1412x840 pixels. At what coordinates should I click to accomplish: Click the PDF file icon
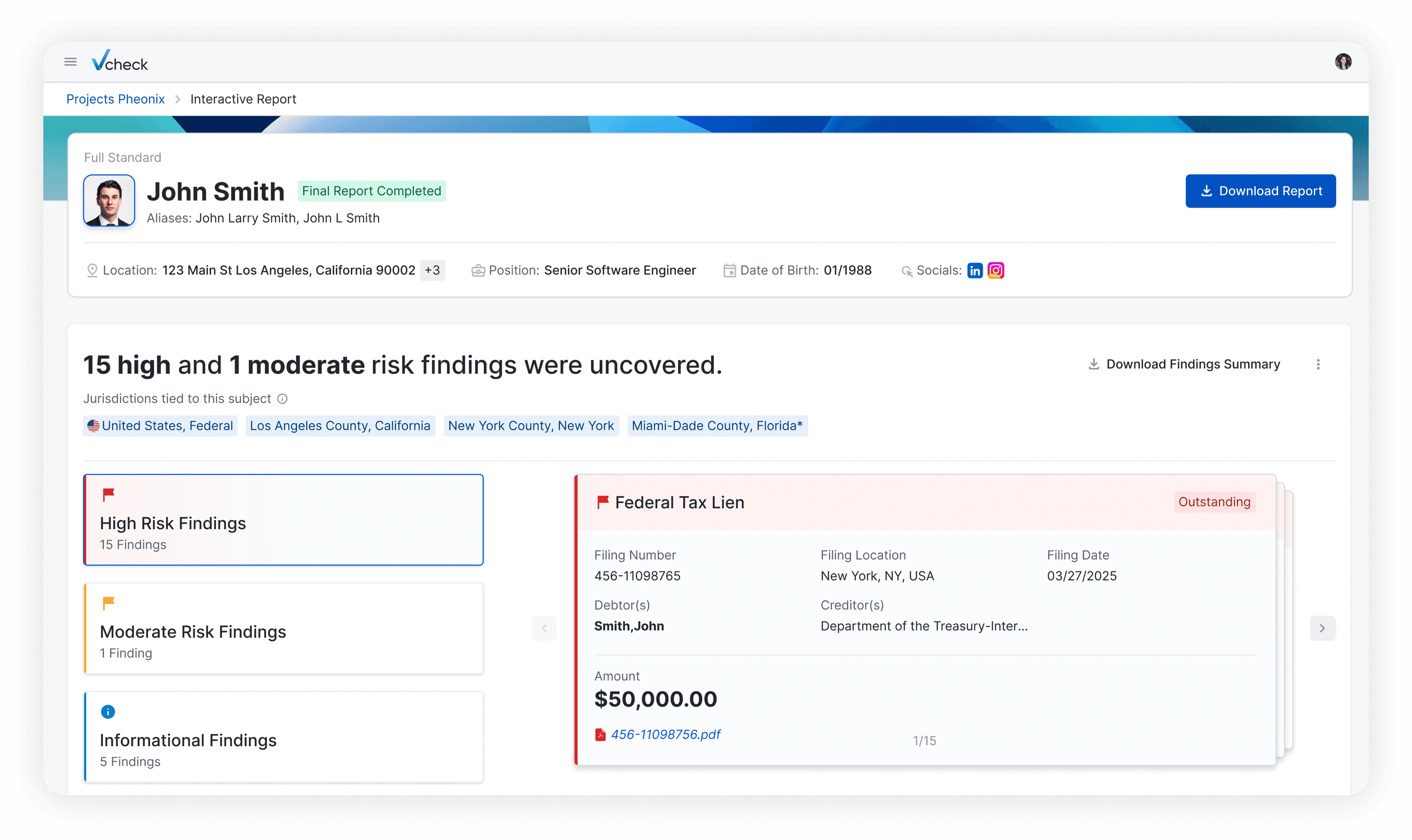point(600,735)
